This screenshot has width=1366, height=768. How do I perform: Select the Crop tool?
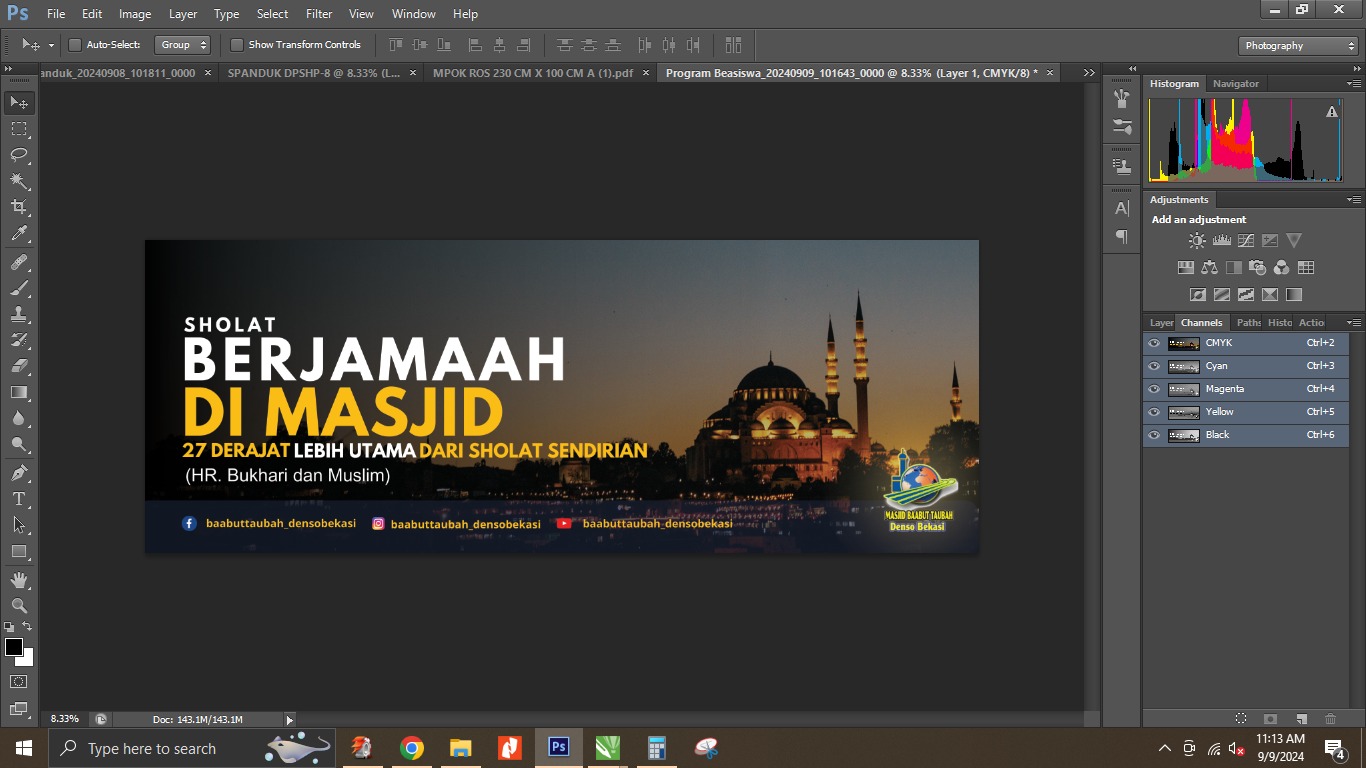click(x=19, y=207)
